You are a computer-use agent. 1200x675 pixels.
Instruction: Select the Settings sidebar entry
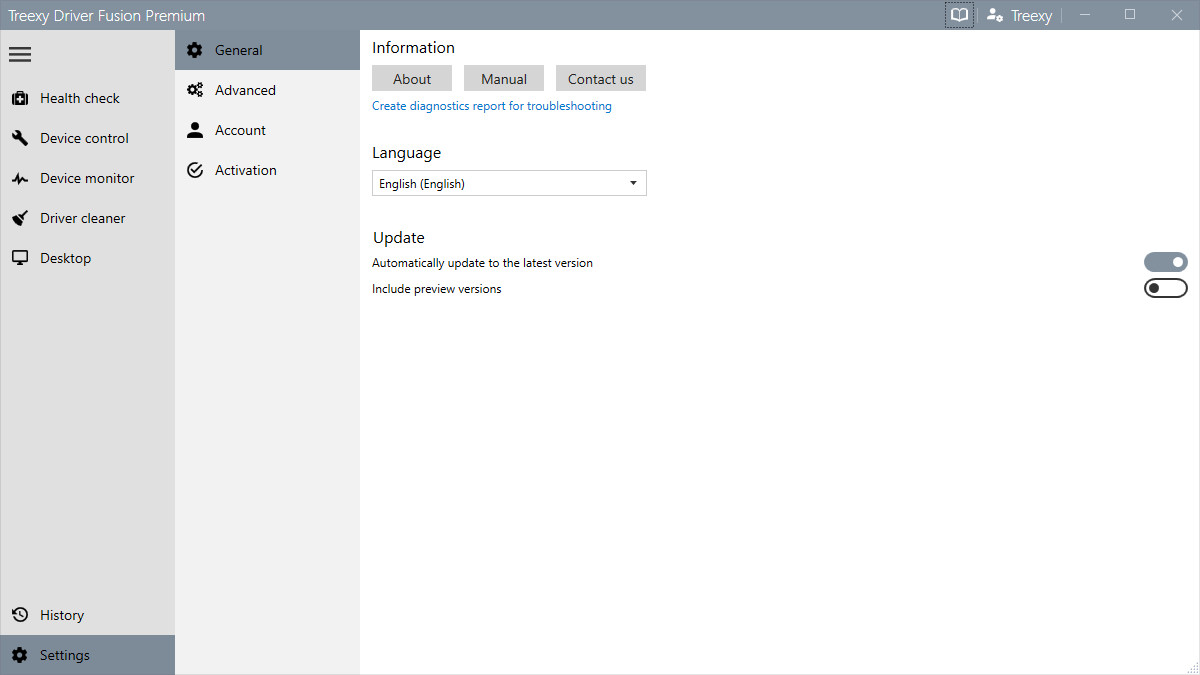pos(87,655)
